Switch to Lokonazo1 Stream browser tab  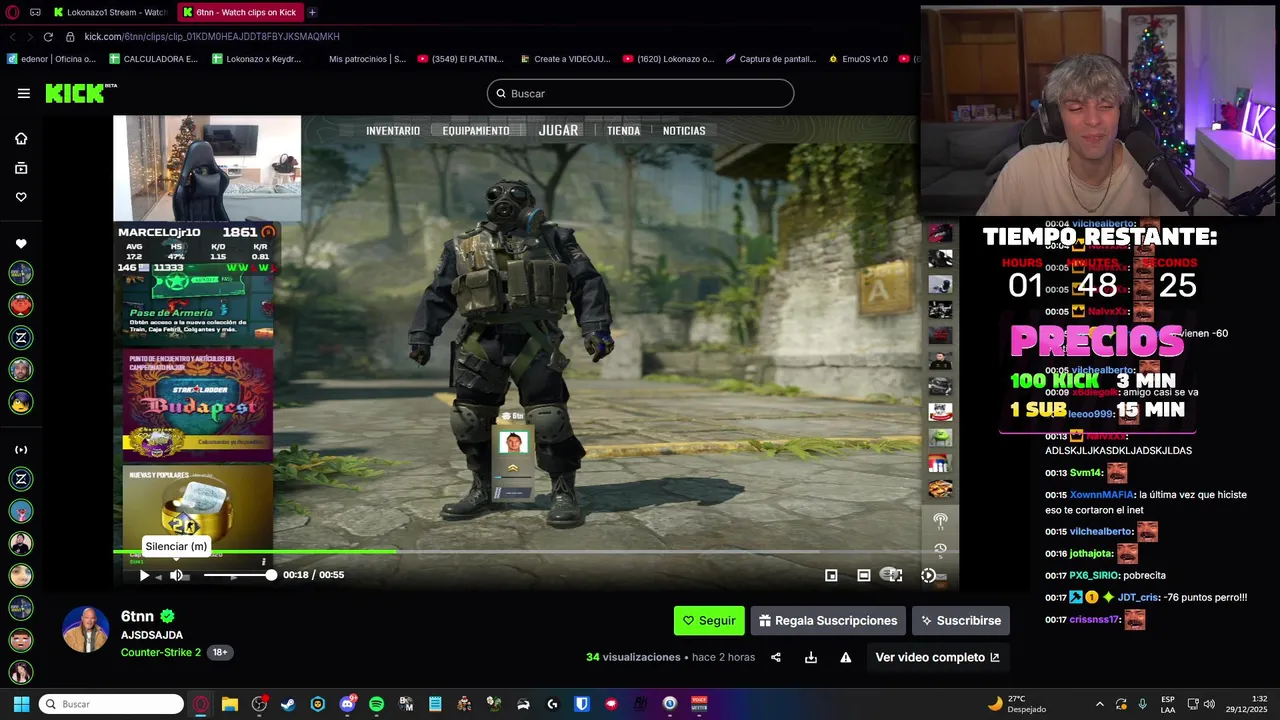[110, 12]
